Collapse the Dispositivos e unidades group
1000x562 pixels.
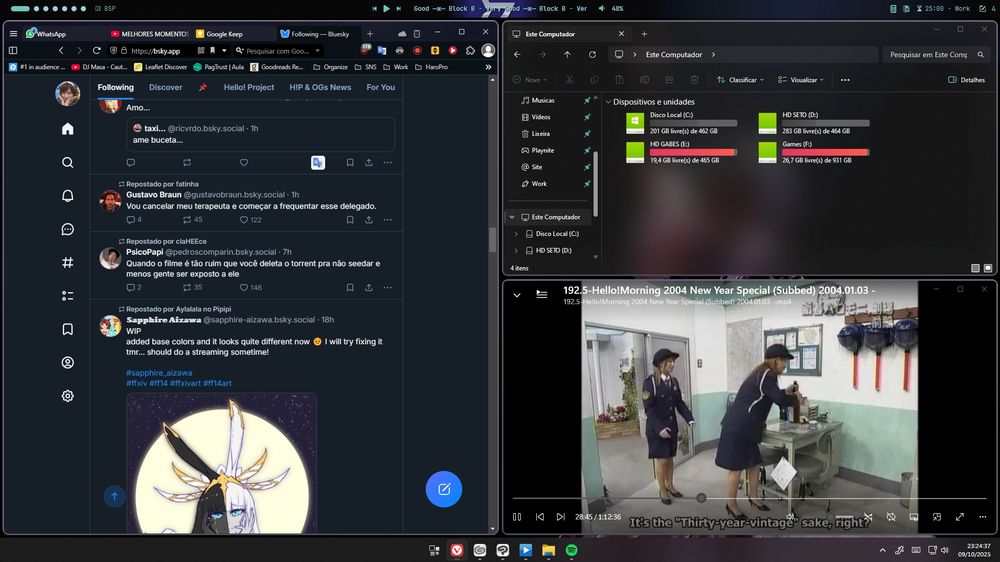tap(608, 101)
